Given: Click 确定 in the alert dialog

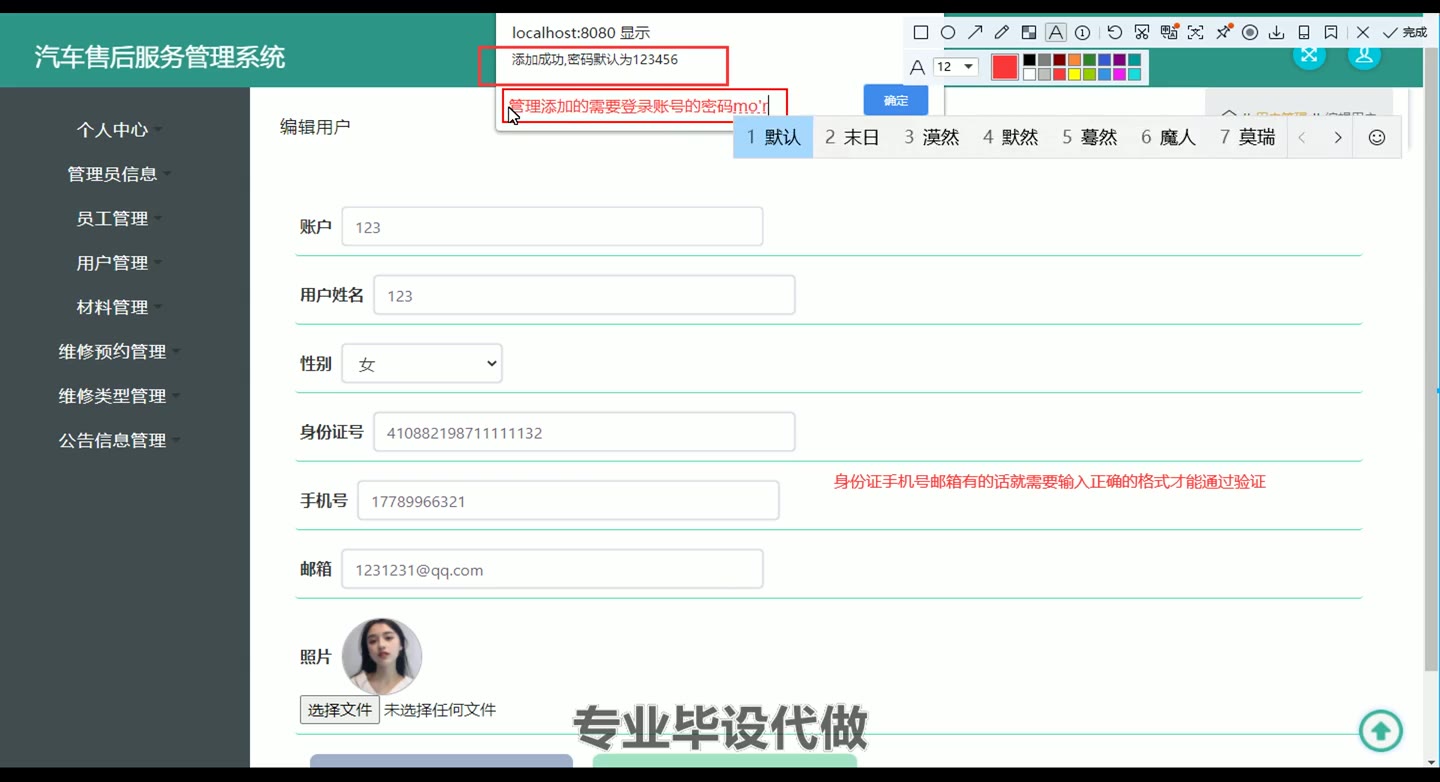Looking at the screenshot, I should tap(896, 100).
